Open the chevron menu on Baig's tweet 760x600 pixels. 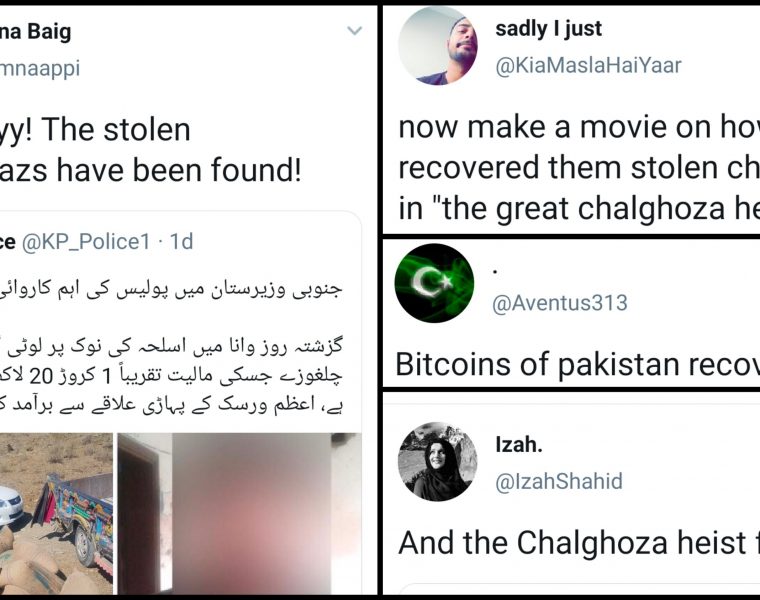click(354, 31)
